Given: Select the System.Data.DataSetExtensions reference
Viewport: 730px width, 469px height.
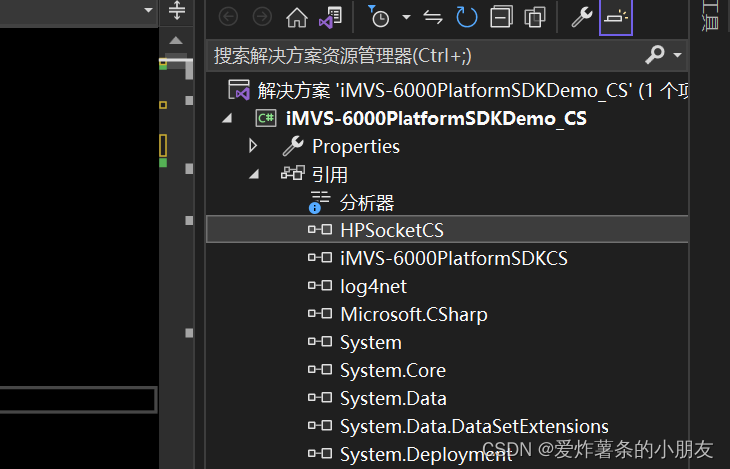Looking at the screenshot, I should (x=474, y=427).
